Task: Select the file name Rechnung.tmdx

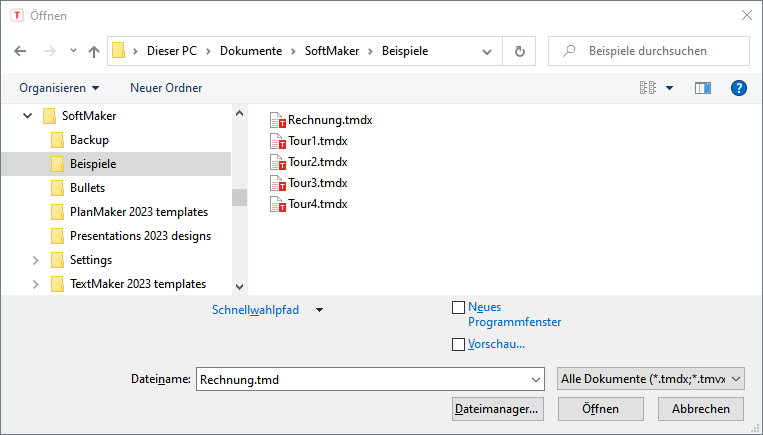Action: [330, 120]
